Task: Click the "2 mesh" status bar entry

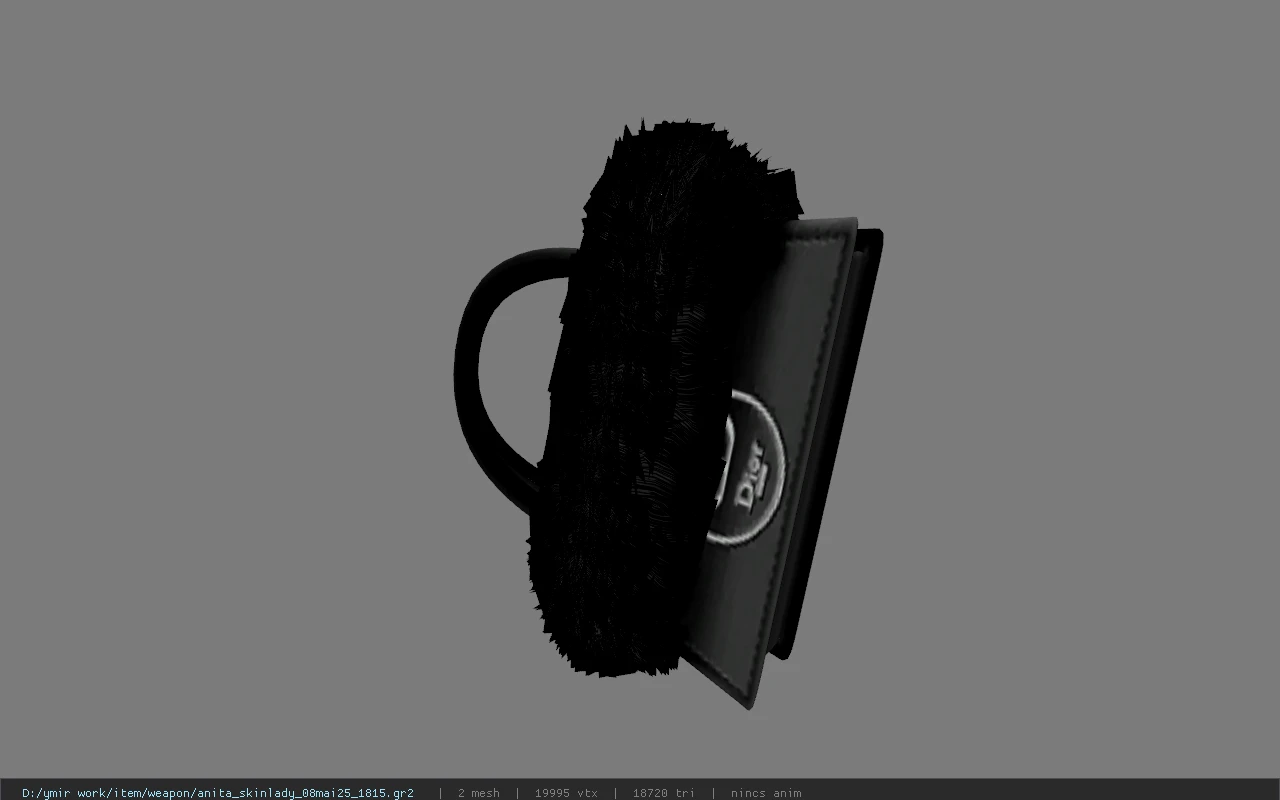Action: pos(479,793)
